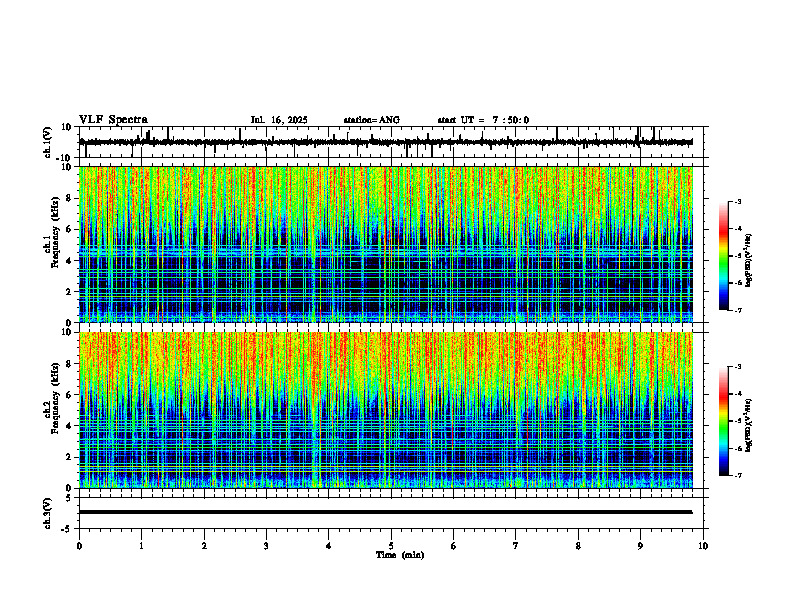
Task: Click the ch.2 spectrogram color bar
Action: [x=724, y=421]
